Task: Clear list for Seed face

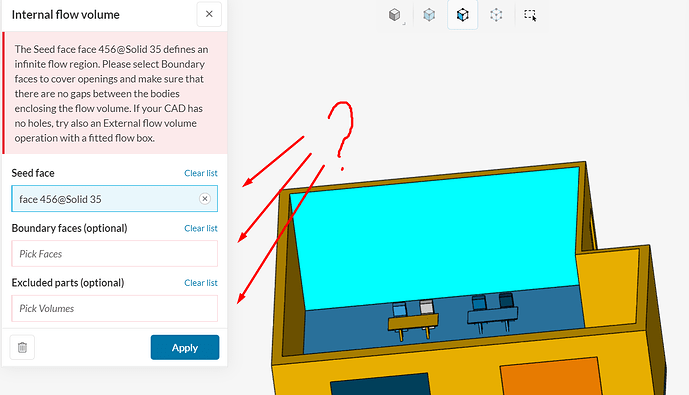Action: click(201, 173)
